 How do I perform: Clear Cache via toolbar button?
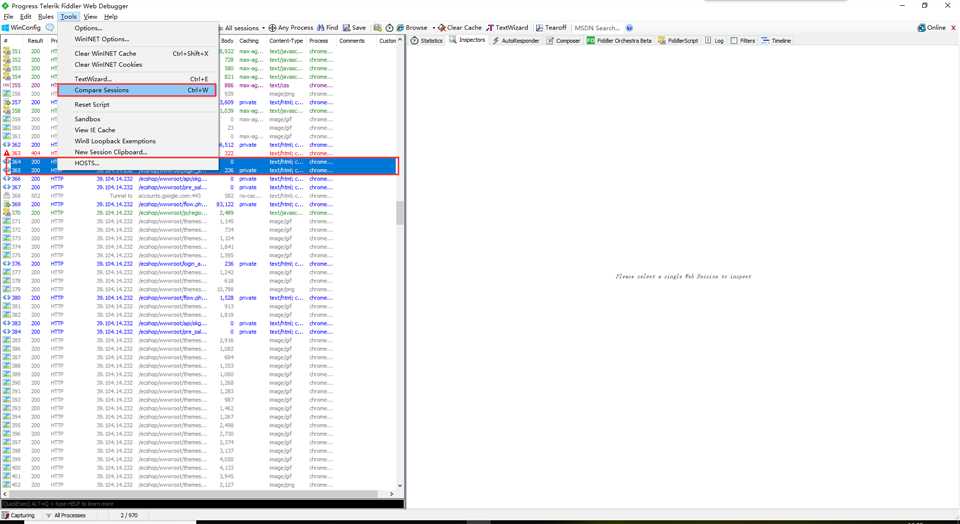(460, 28)
